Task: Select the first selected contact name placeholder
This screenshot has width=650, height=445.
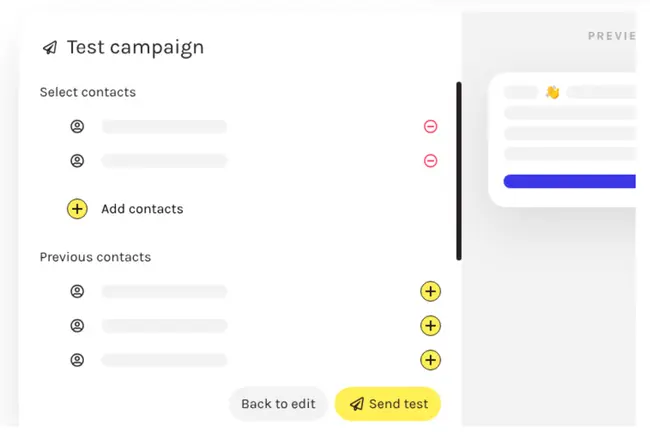Action: click(x=164, y=126)
